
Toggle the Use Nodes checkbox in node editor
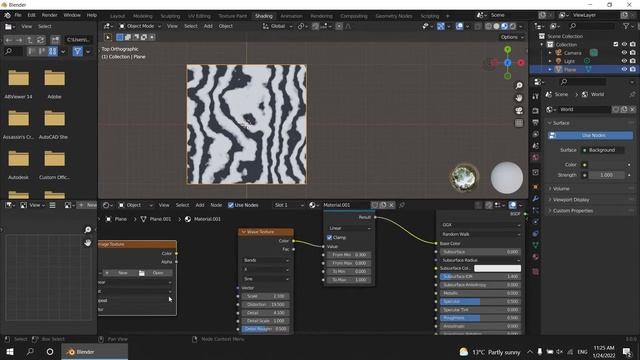231,205
